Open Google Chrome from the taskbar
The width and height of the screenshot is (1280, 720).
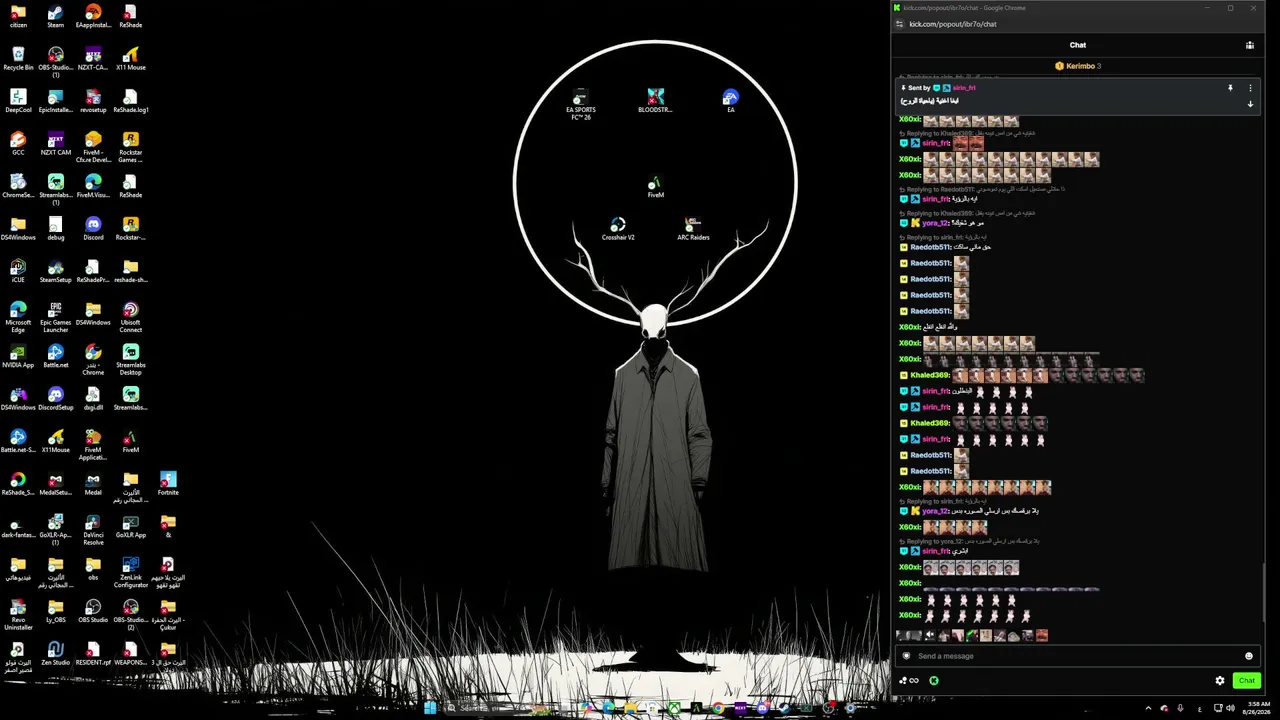(x=718, y=708)
